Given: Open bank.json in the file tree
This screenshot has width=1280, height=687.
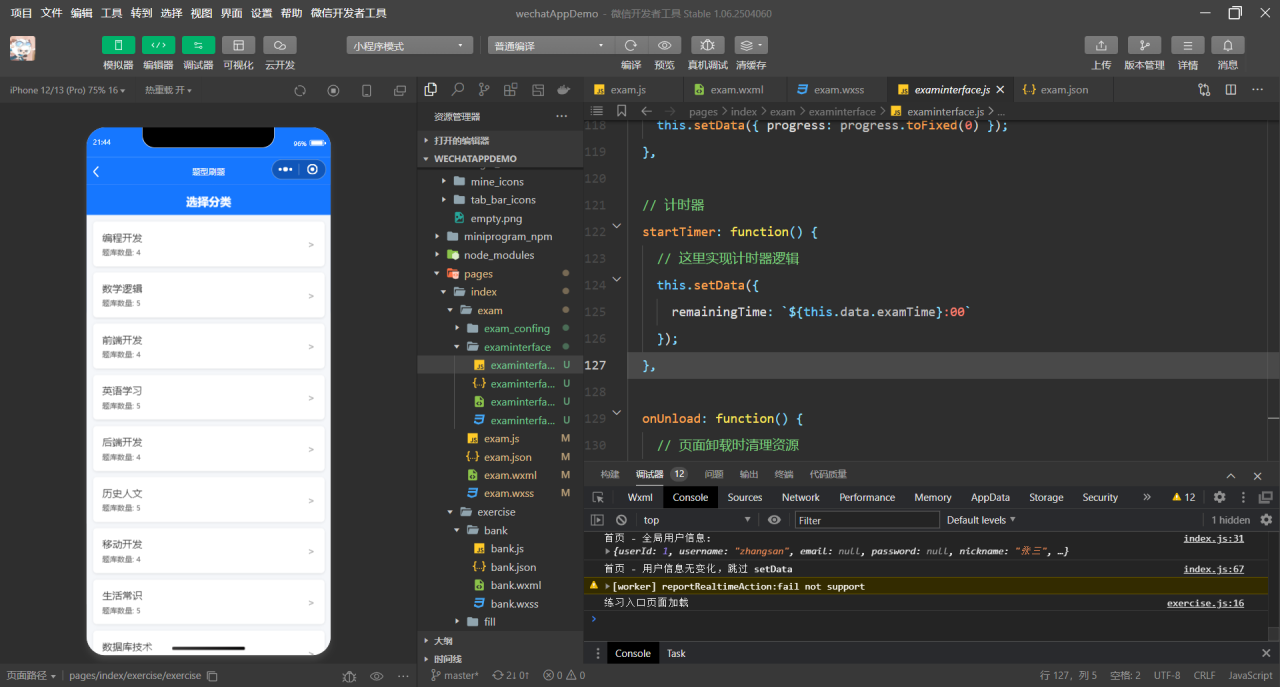Looking at the screenshot, I should click(x=500, y=567).
